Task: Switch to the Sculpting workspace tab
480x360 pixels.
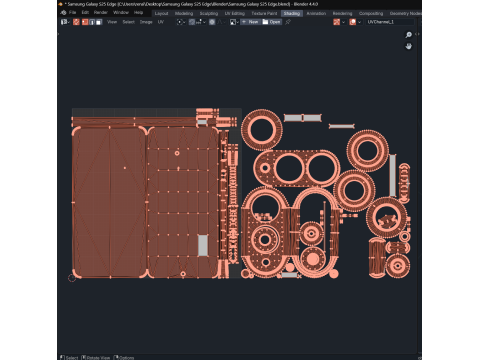Action: coord(209,13)
